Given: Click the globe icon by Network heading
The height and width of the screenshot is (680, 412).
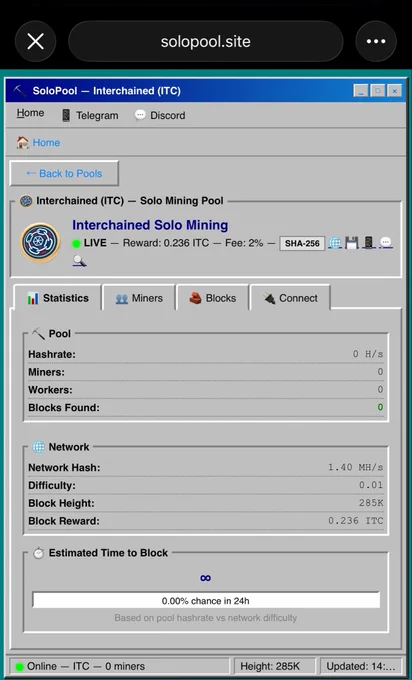Looking at the screenshot, I should pyautogui.click(x=39, y=447).
